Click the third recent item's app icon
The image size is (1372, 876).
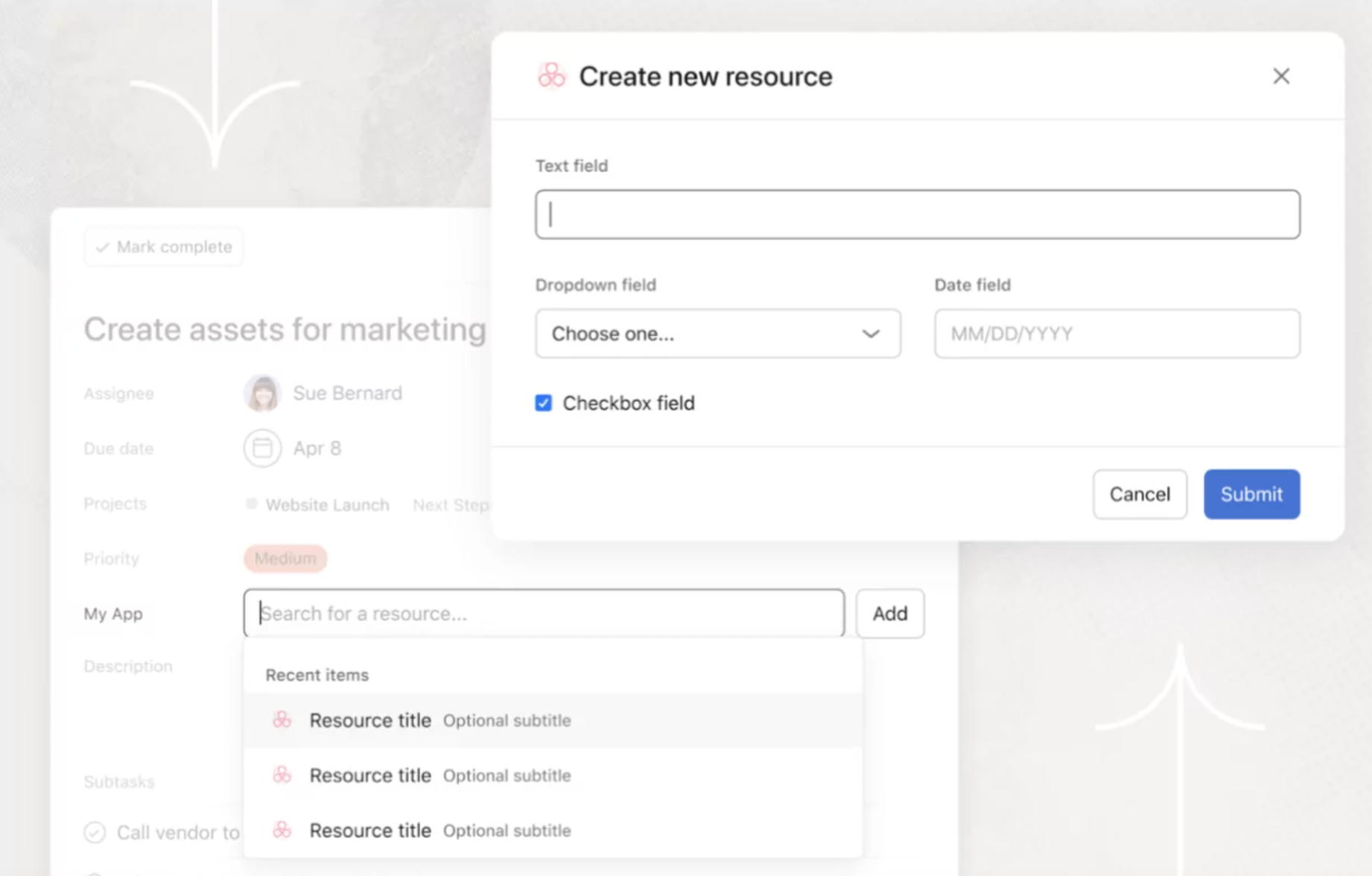click(x=282, y=830)
